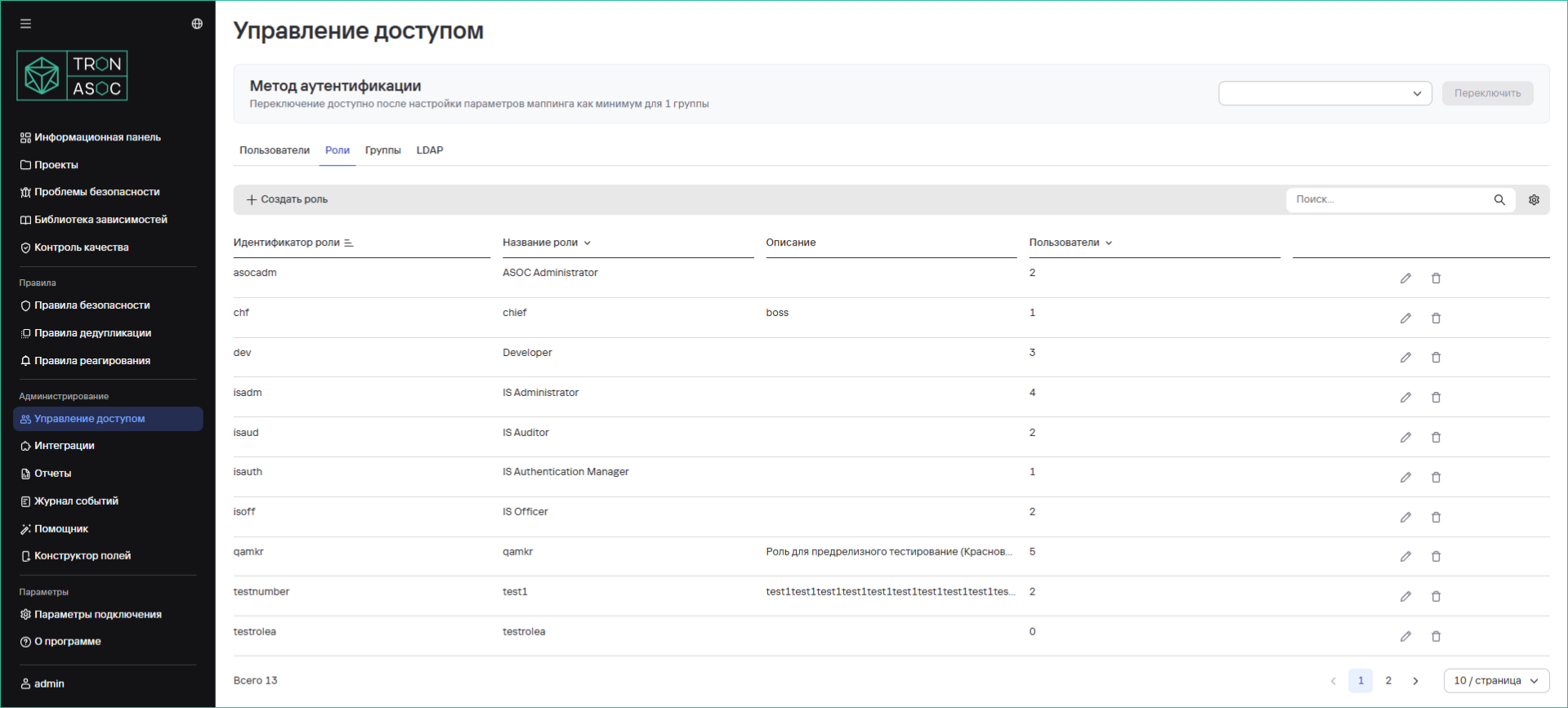
Task: Go to page 2 of roles
Action: coord(1388,681)
